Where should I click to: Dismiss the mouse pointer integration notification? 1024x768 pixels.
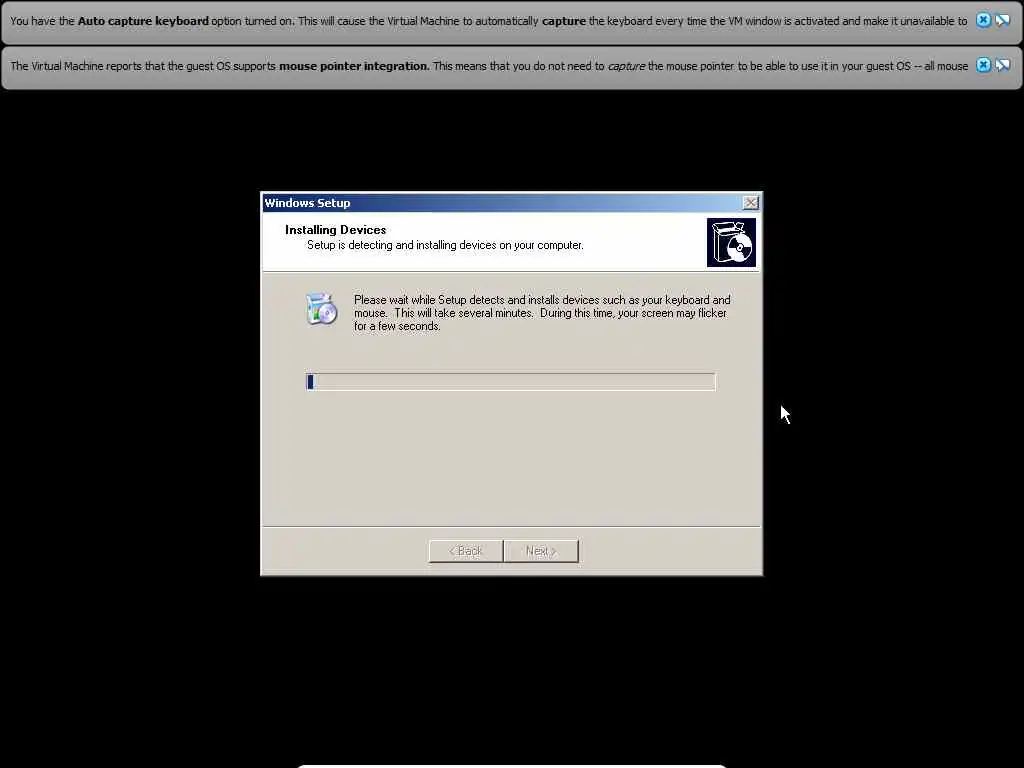[x=983, y=65]
